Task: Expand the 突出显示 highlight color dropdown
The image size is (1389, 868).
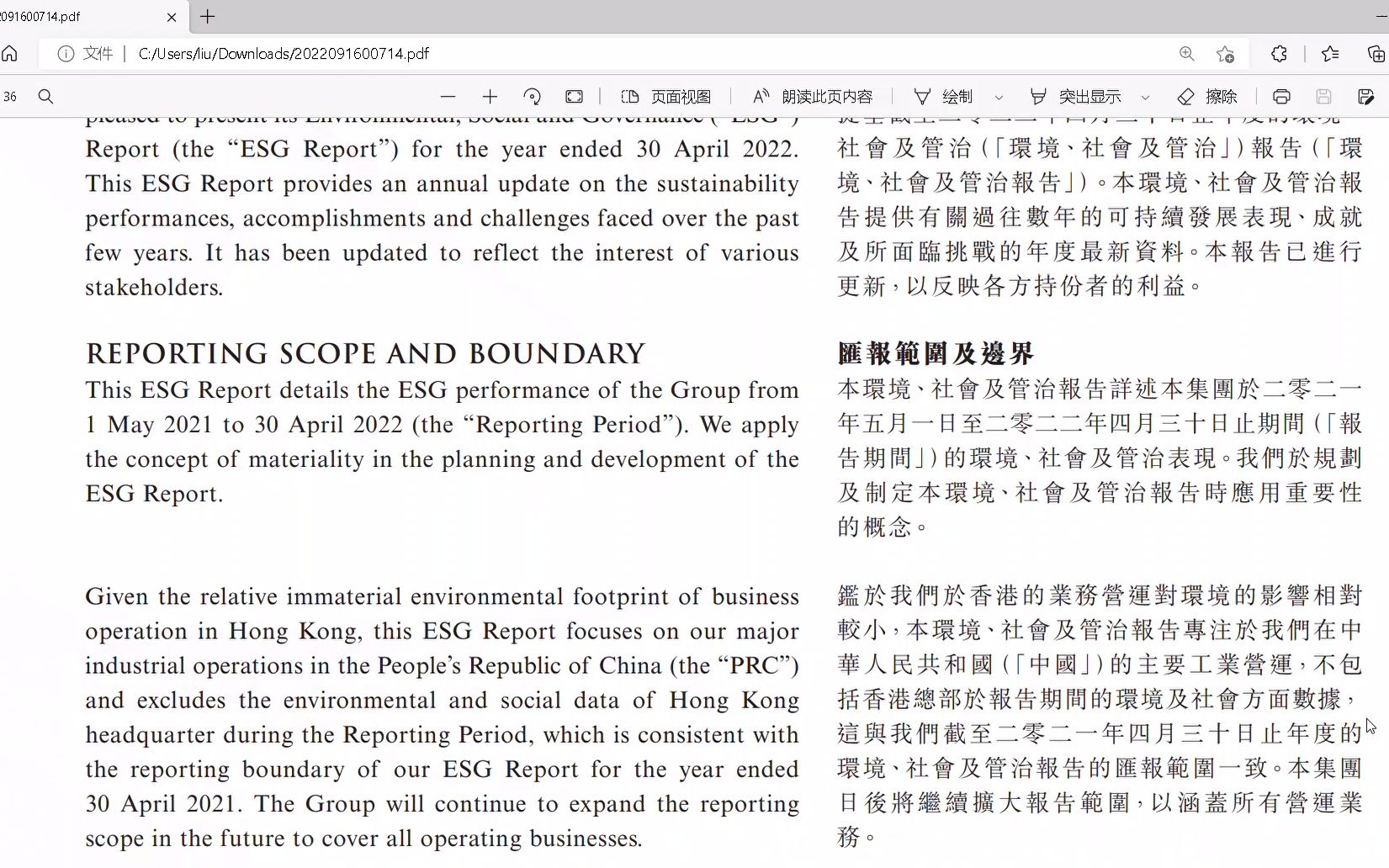Action: [x=1145, y=98]
